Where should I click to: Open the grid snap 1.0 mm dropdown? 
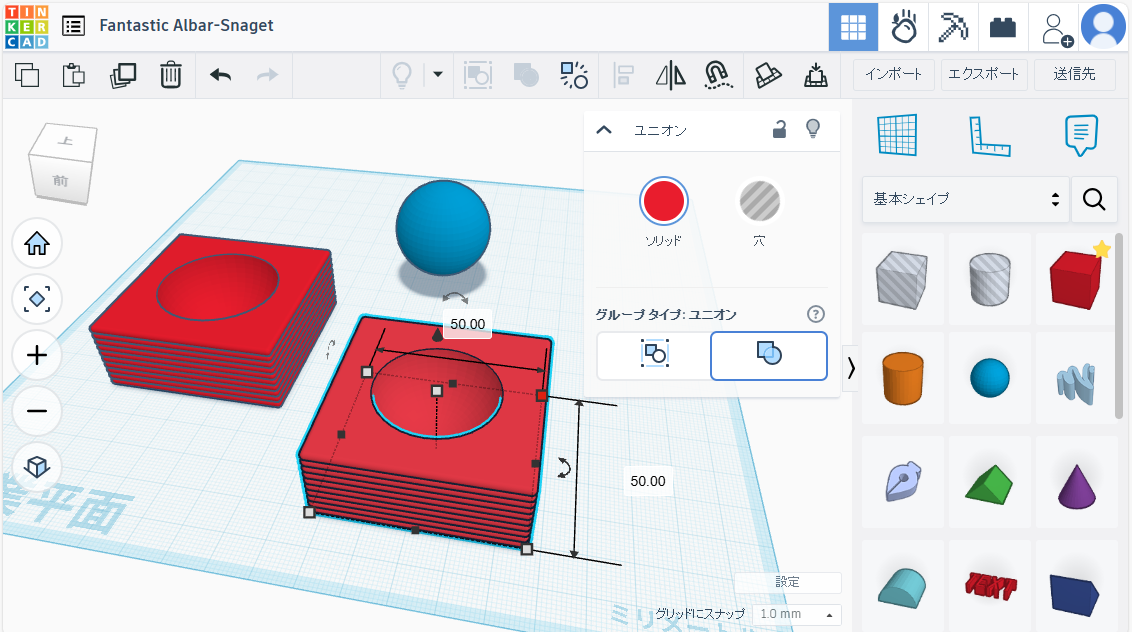(x=796, y=614)
